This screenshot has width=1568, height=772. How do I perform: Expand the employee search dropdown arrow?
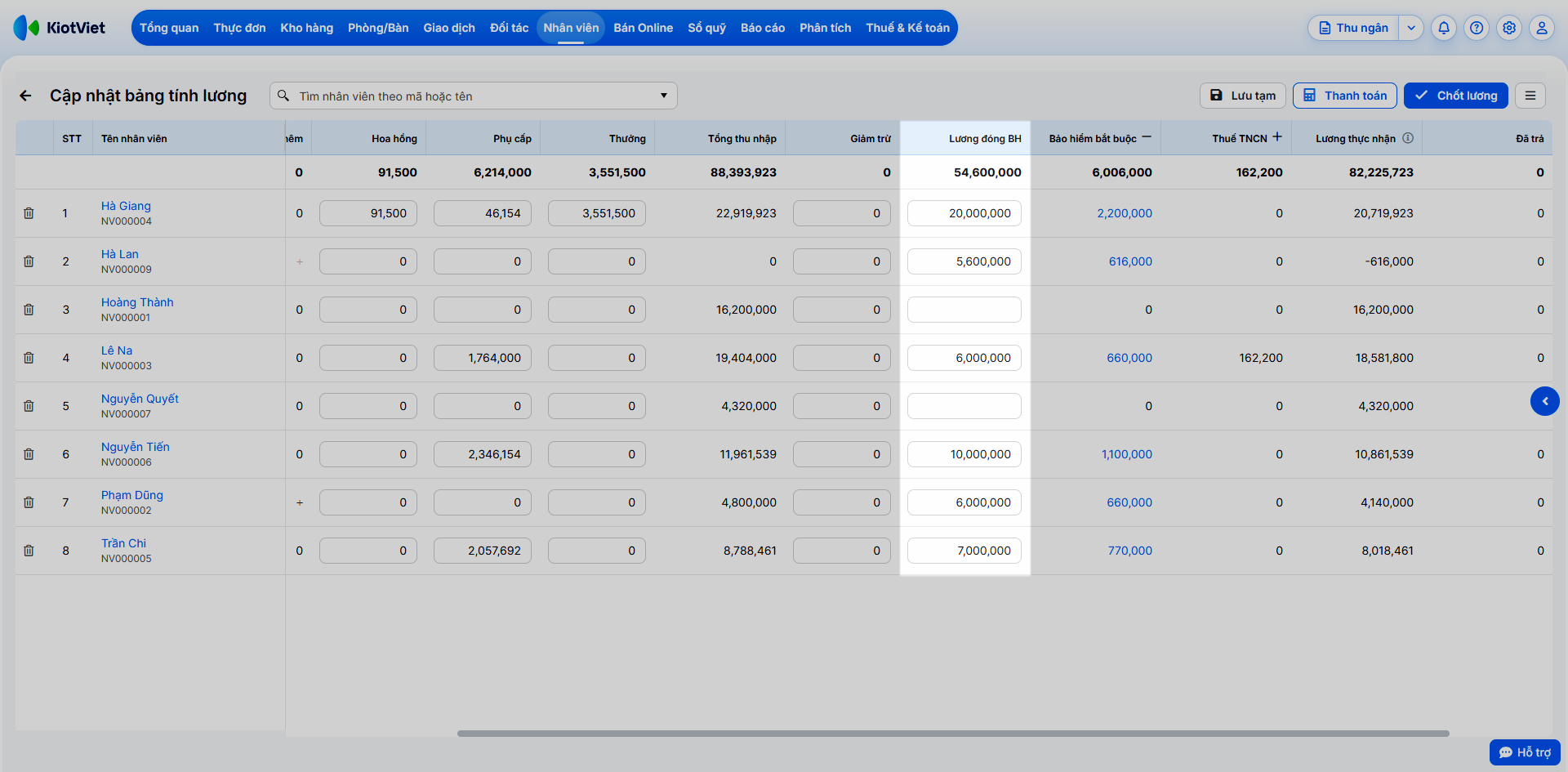[x=664, y=96]
